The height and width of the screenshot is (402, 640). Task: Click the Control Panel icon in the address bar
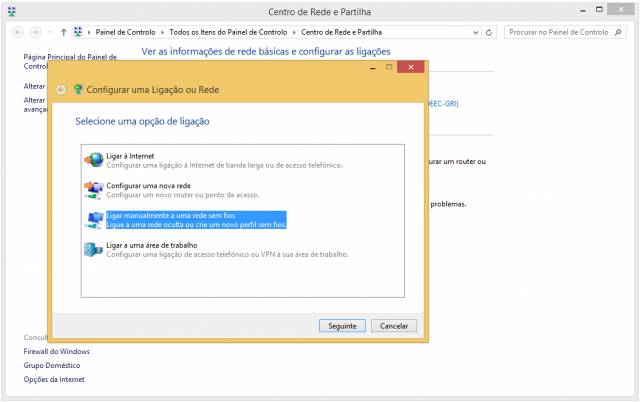[78, 32]
